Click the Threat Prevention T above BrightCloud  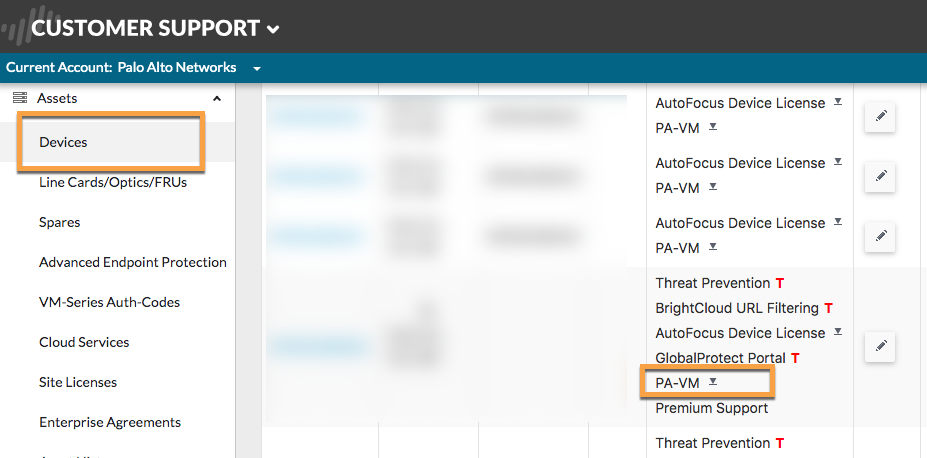[x=780, y=284]
